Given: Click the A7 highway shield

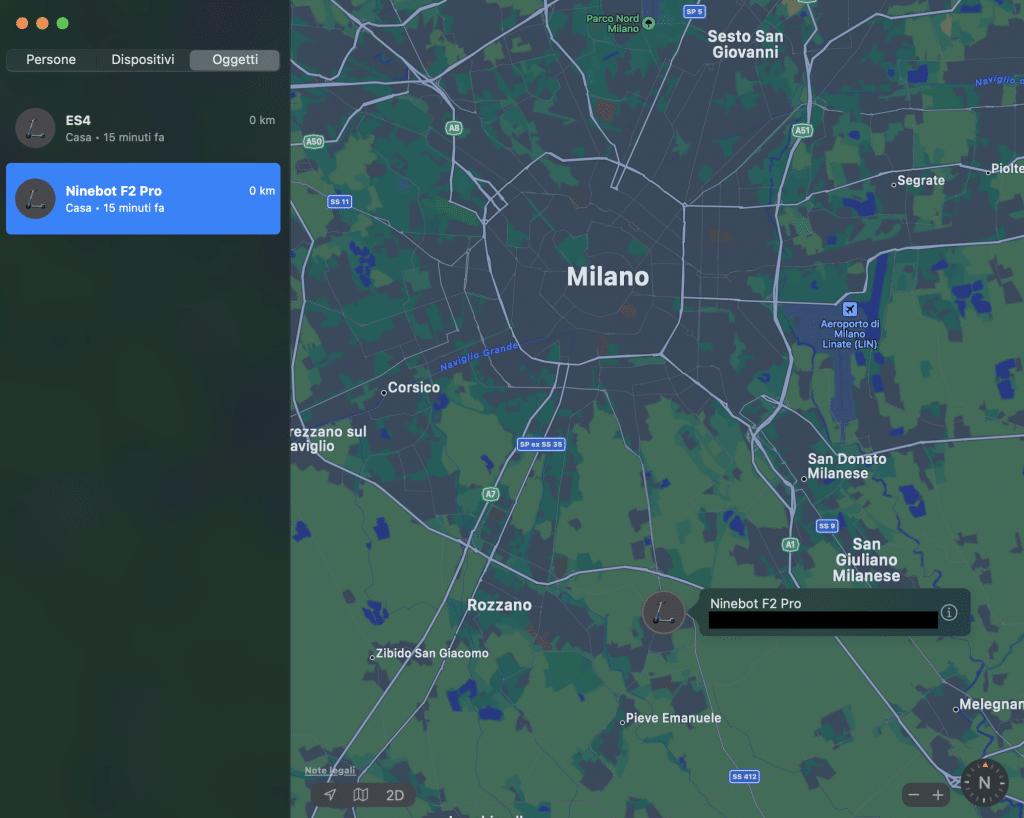Looking at the screenshot, I should tap(490, 494).
